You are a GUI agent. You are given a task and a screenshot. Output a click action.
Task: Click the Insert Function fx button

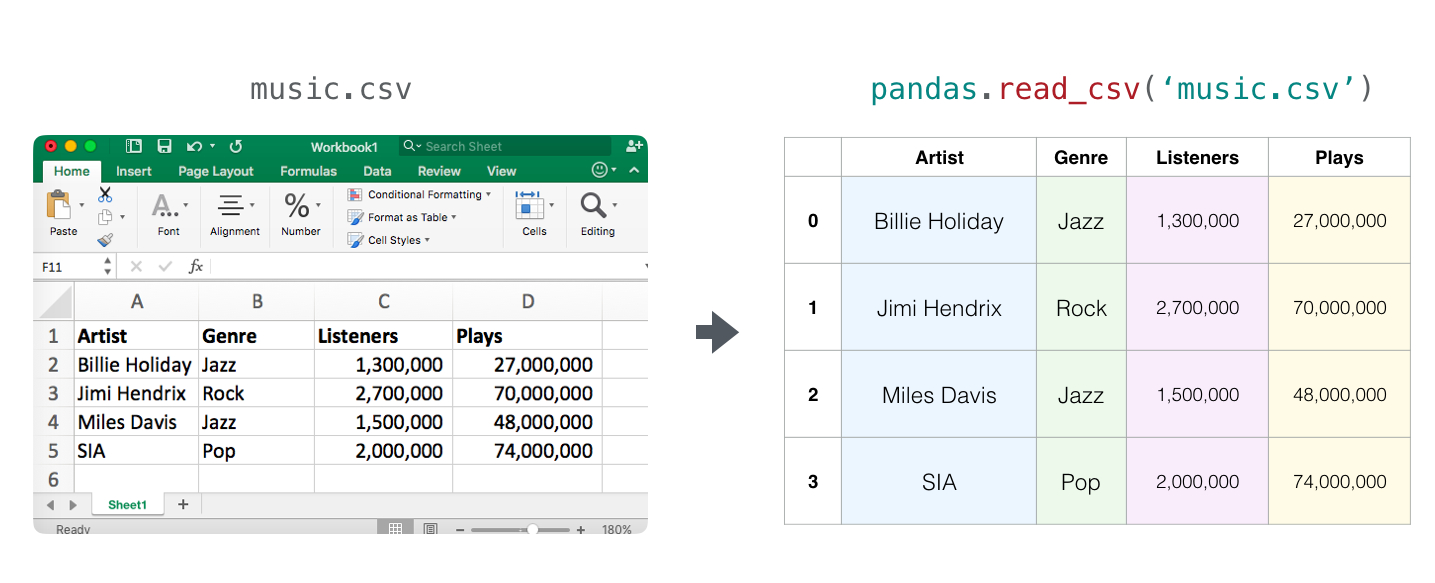tap(196, 266)
